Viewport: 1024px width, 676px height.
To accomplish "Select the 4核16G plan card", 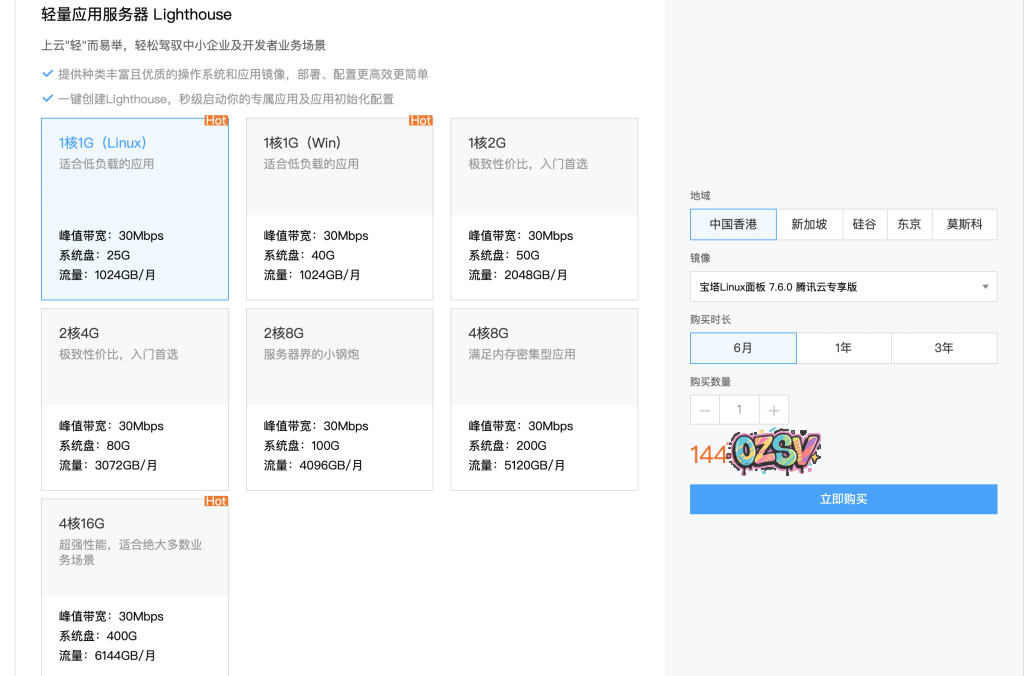I will coord(134,585).
